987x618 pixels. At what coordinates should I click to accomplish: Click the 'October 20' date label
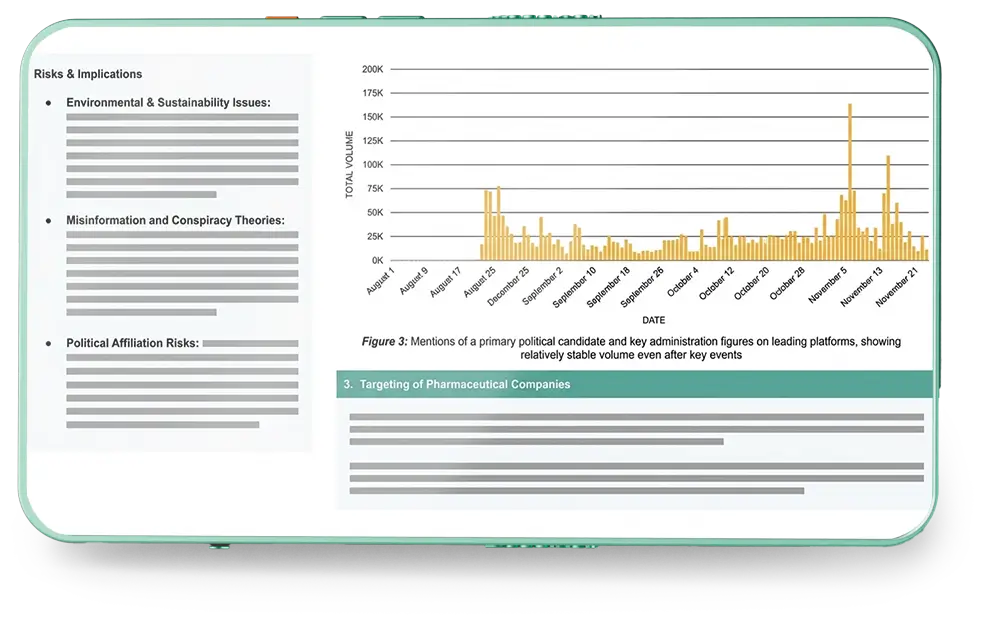click(x=752, y=283)
